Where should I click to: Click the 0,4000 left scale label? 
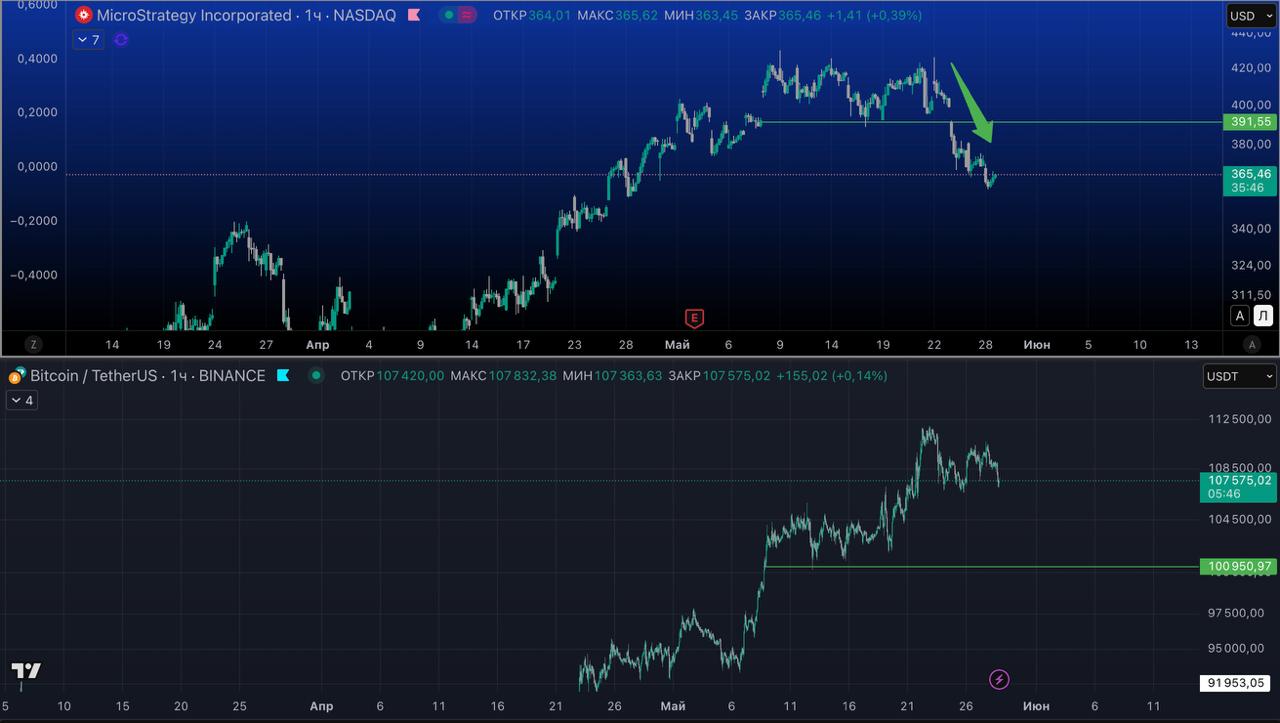pyautogui.click(x=37, y=58)
